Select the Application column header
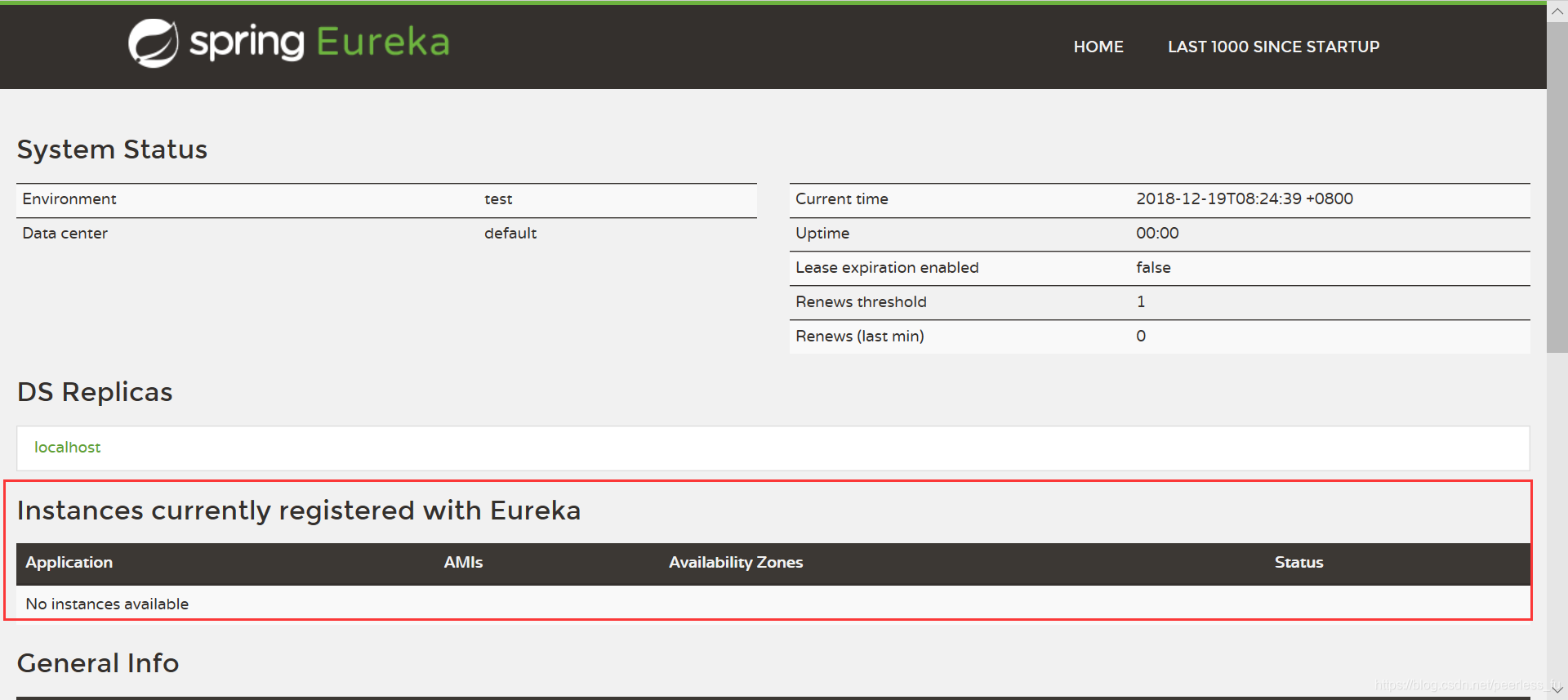Image resolution: width=1568 pixels, height=700 pixels. click(x=69, y=563)
